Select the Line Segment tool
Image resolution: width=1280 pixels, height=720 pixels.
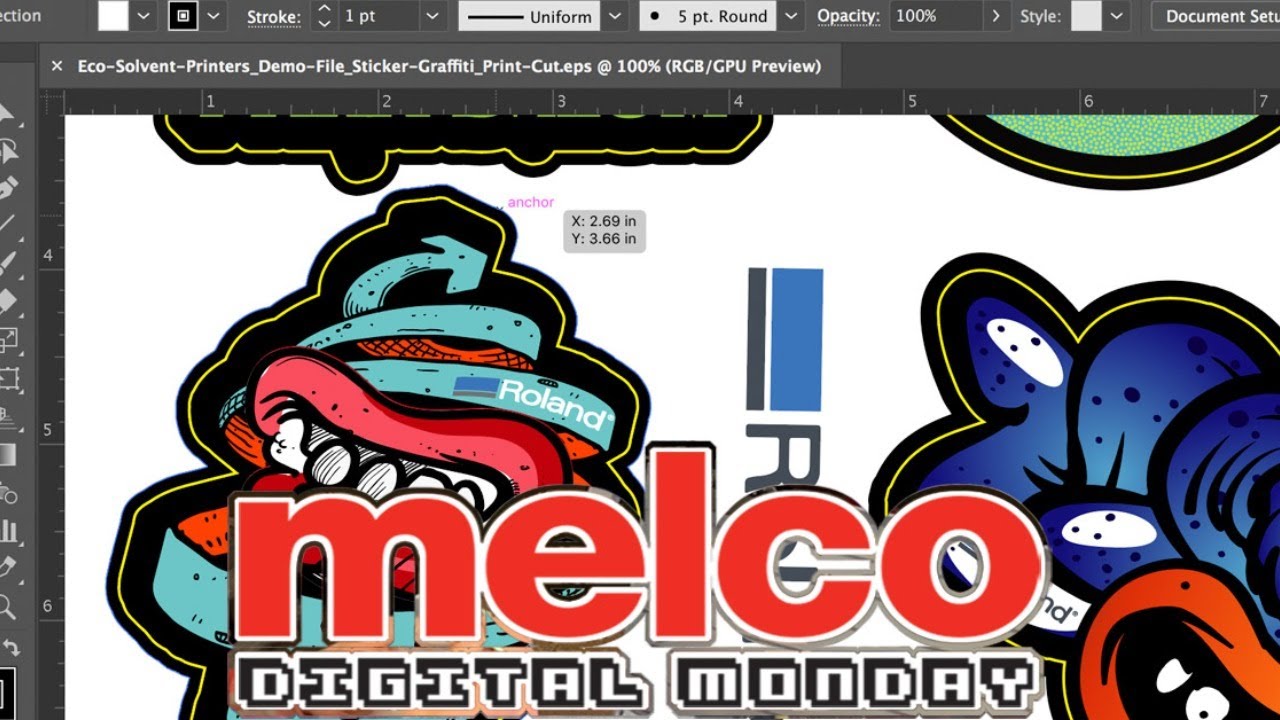8,225
